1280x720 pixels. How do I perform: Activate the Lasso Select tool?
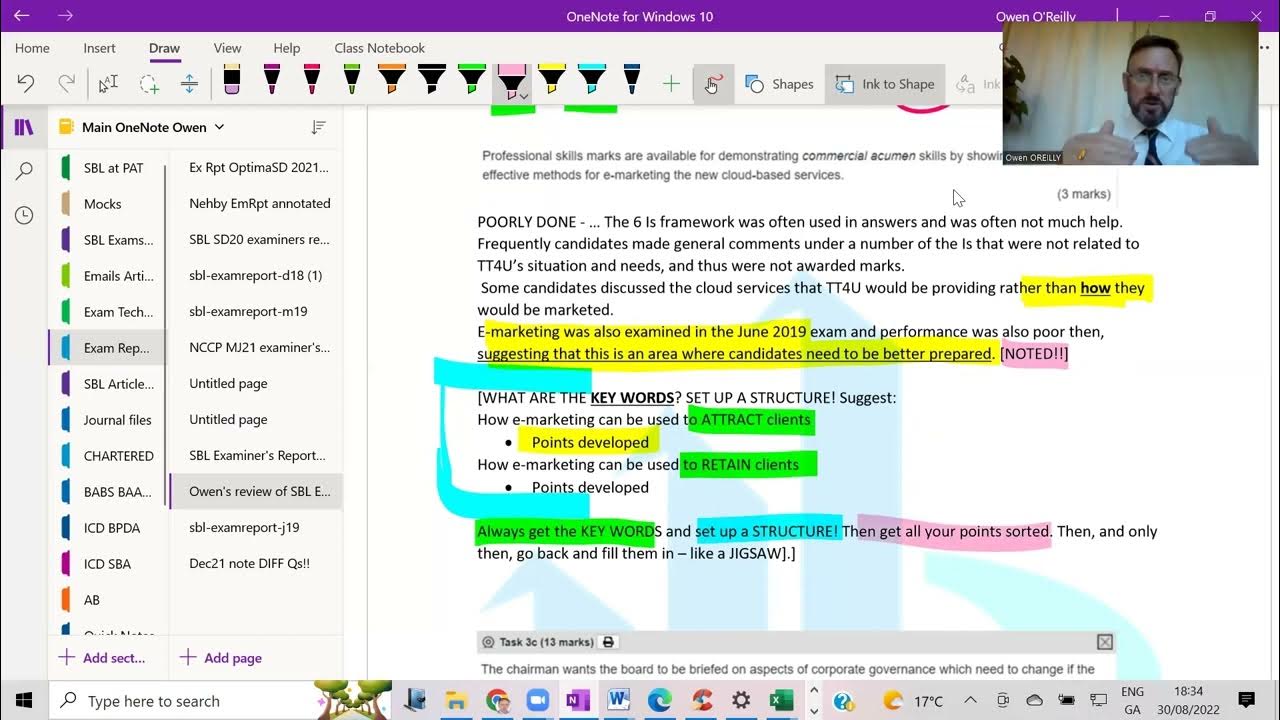pyautogui.click(x=149, y=84)
